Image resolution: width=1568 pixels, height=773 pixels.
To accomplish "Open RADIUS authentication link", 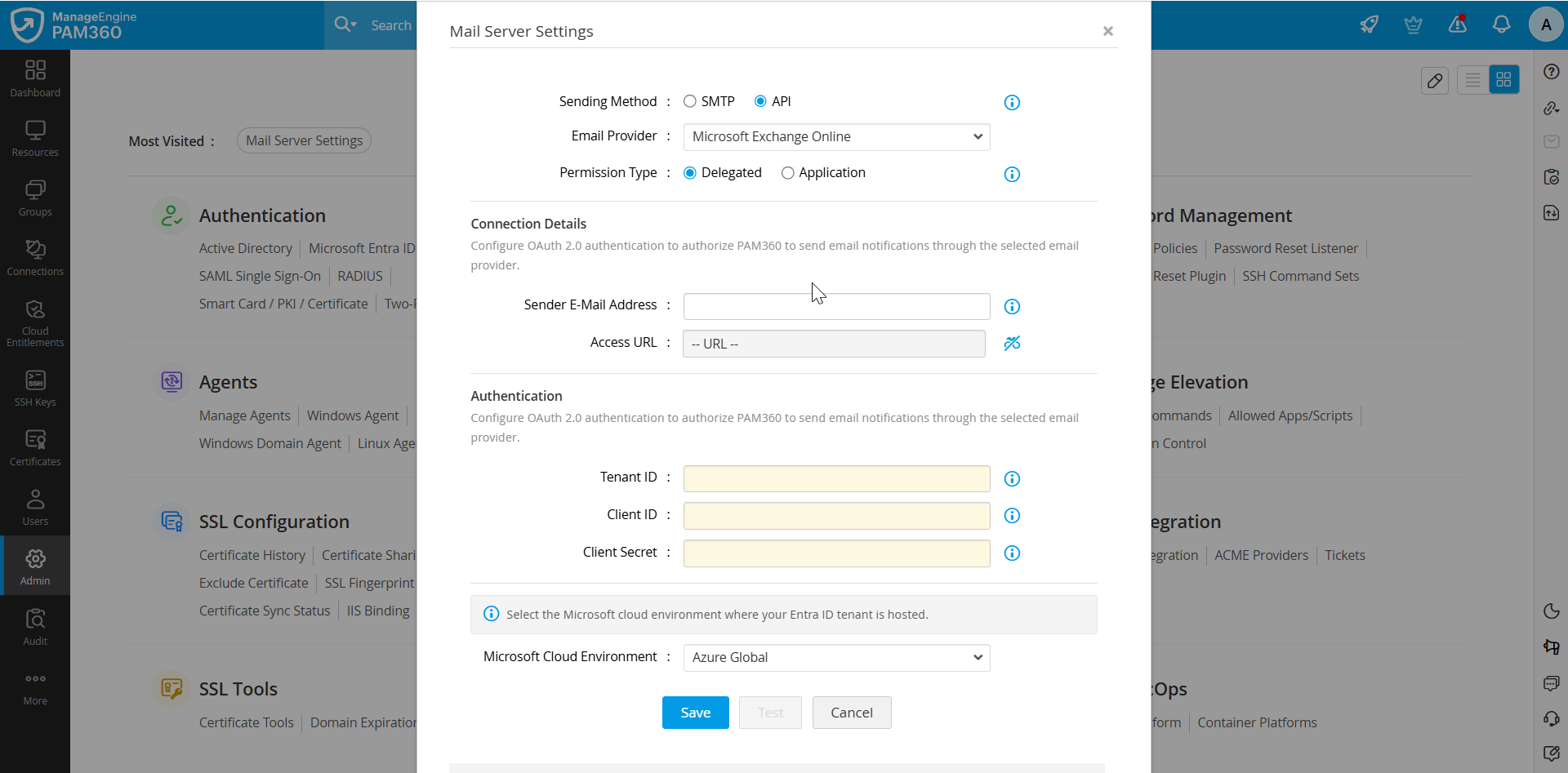I will 360,276.
